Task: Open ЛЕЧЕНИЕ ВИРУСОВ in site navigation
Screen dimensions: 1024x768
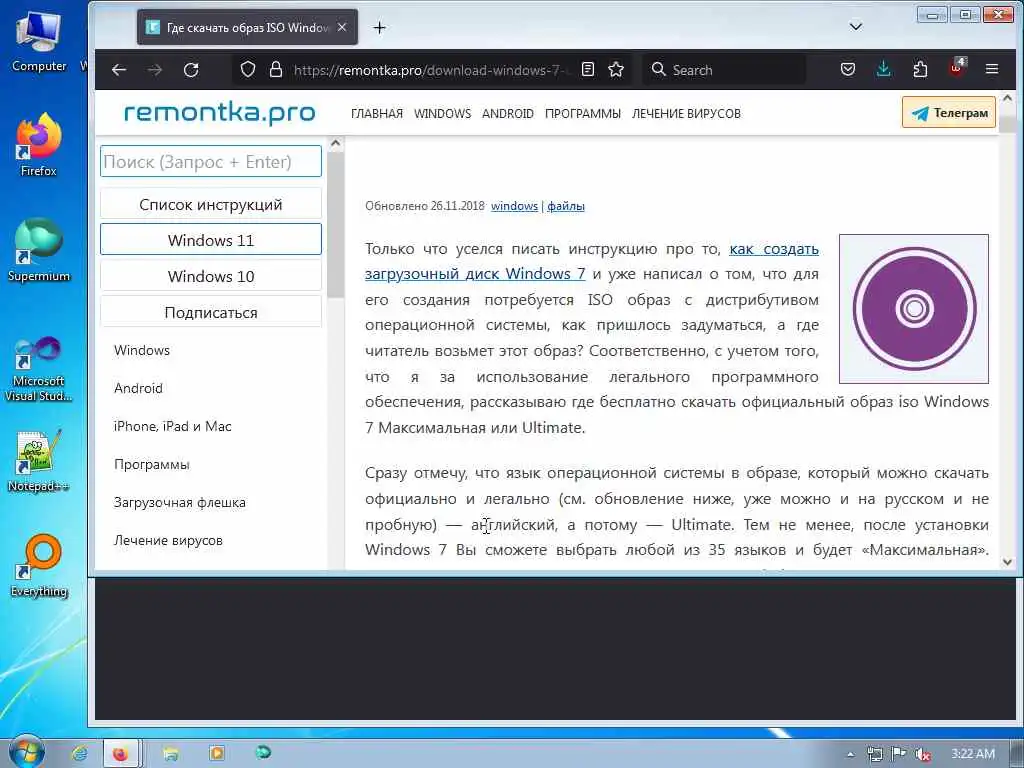Action: tap(686, 114)
